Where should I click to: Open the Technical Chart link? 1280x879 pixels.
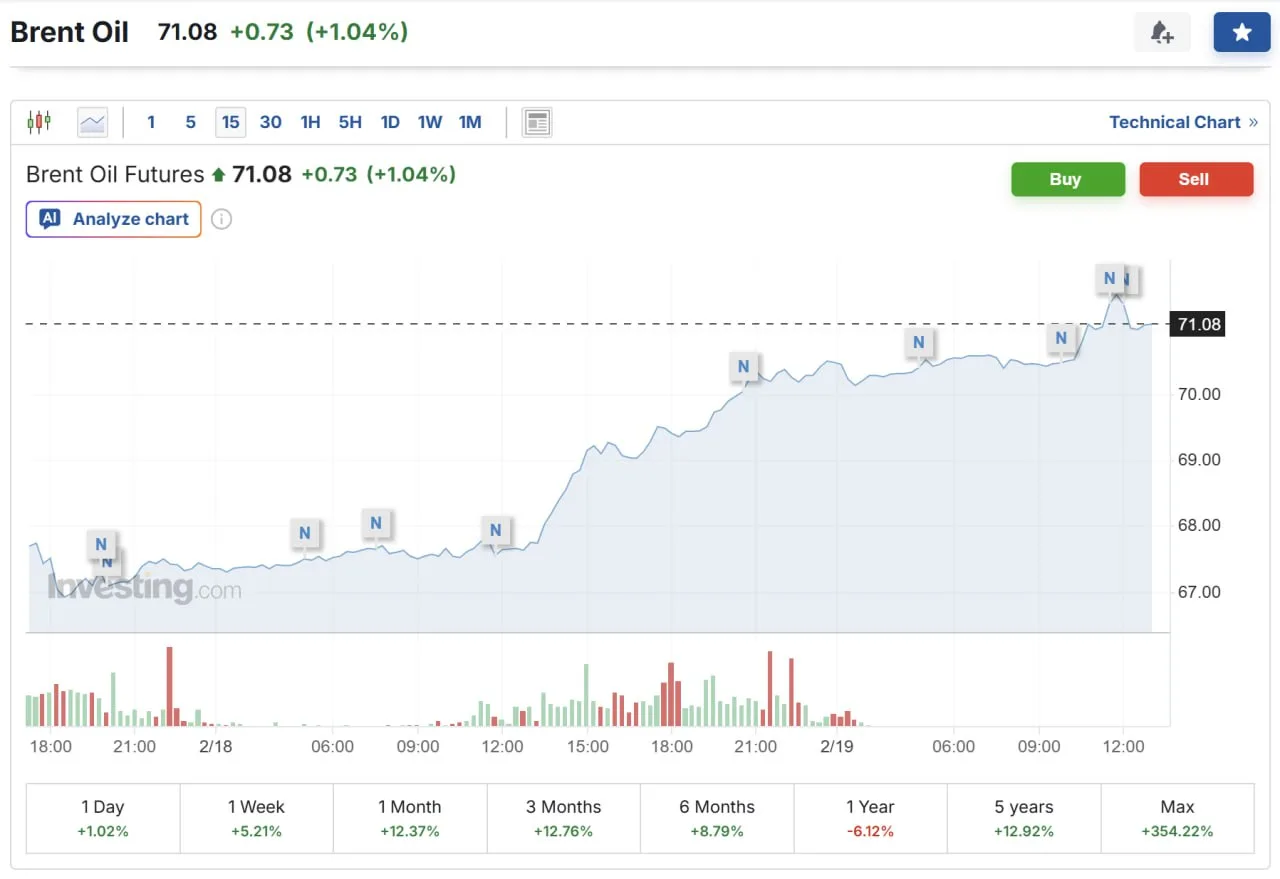tap(1182, 122)
